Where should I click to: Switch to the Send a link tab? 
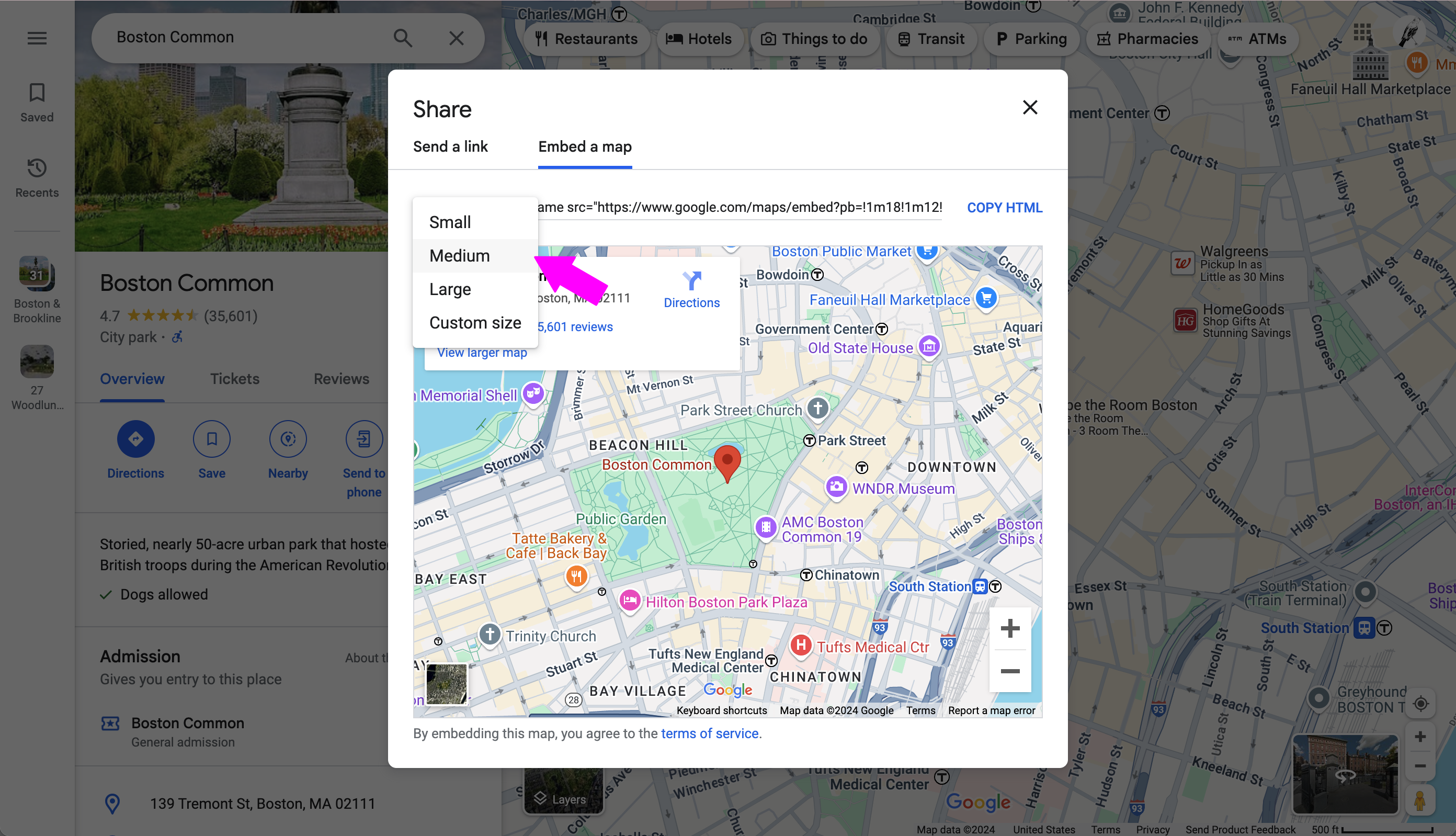450,147
